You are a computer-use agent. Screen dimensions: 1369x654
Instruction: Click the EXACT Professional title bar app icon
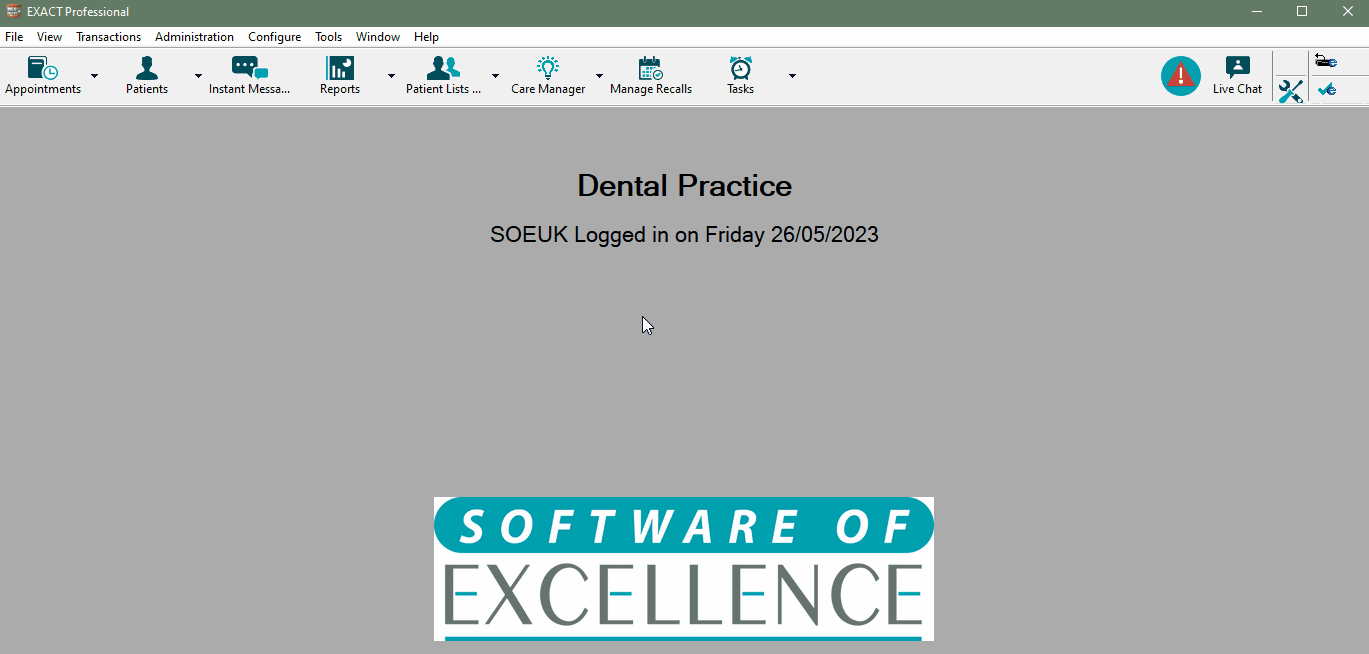[14, 11]
